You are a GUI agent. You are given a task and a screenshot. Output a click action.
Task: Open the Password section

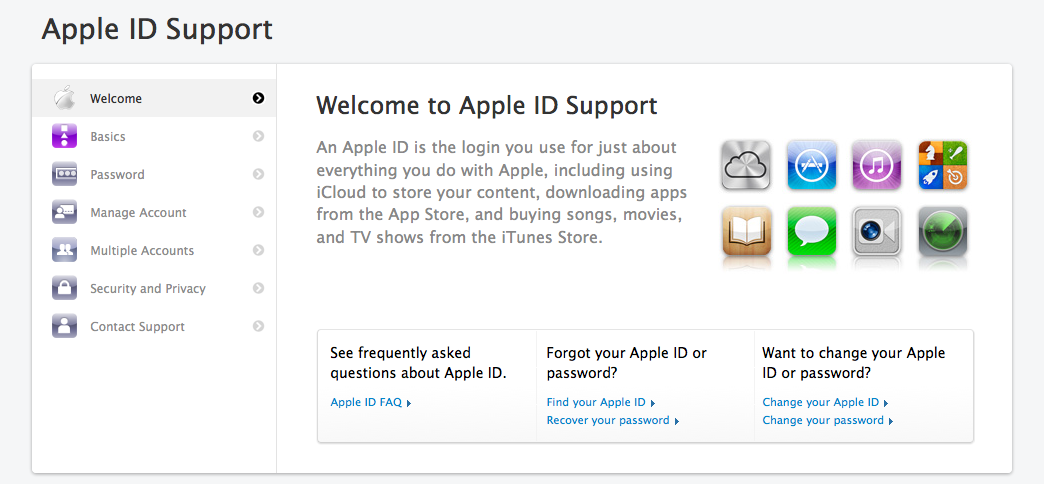point(154,174)
